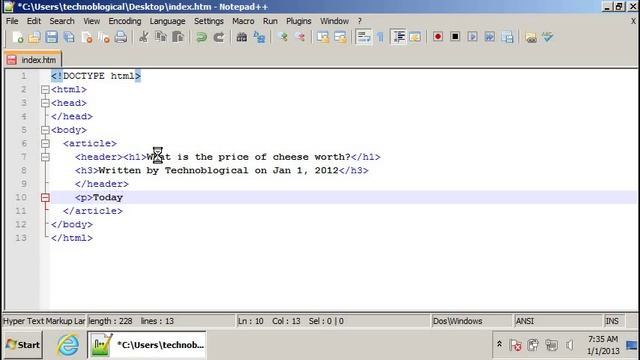Click line number 13 in the margin
The image size is (640, 360).
21,238
